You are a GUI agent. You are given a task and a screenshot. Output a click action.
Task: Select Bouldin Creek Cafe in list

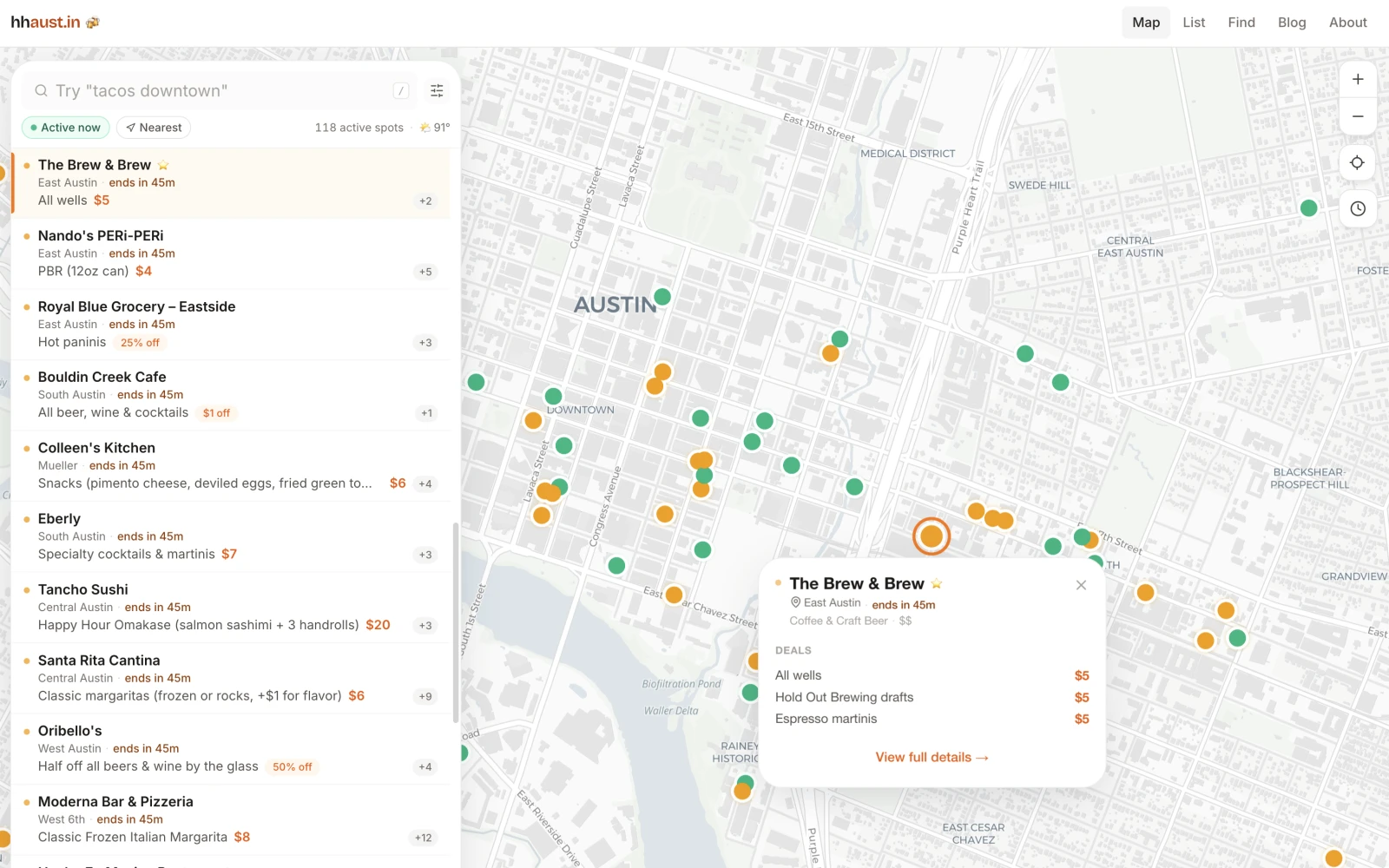pyautogui.click(x=231, y=395)
